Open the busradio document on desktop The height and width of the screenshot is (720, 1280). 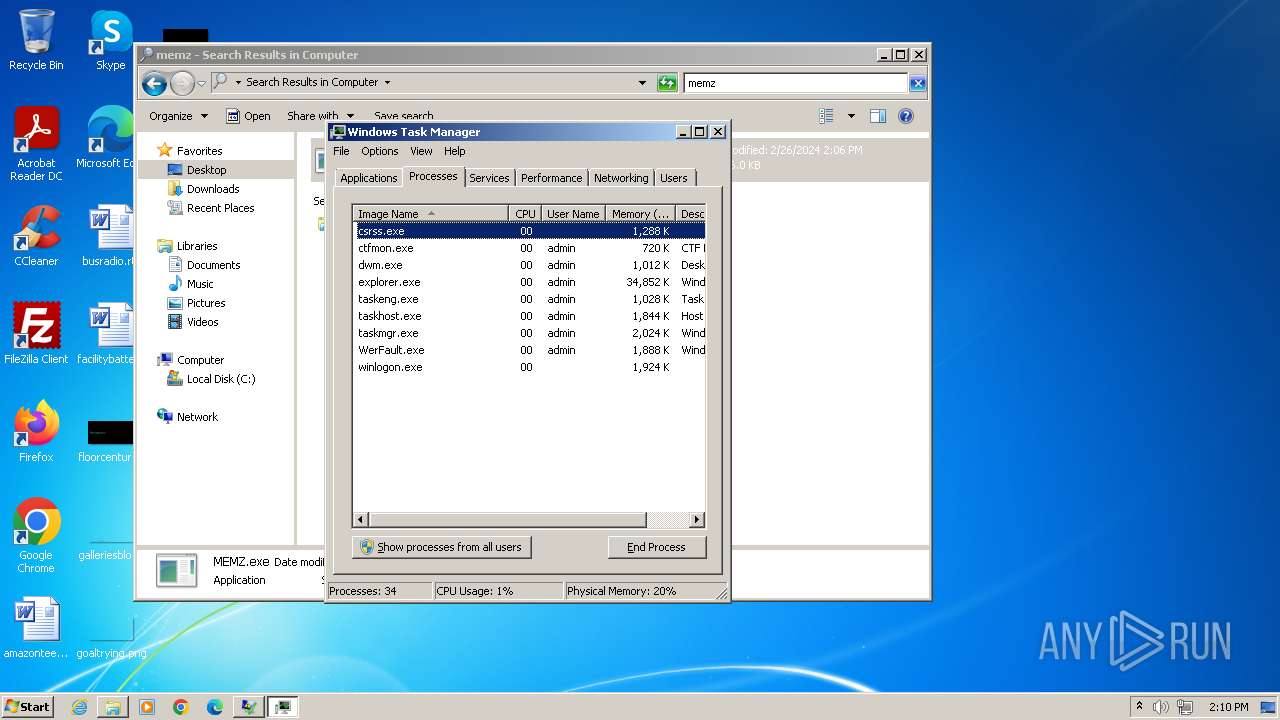tap(109, 237)
